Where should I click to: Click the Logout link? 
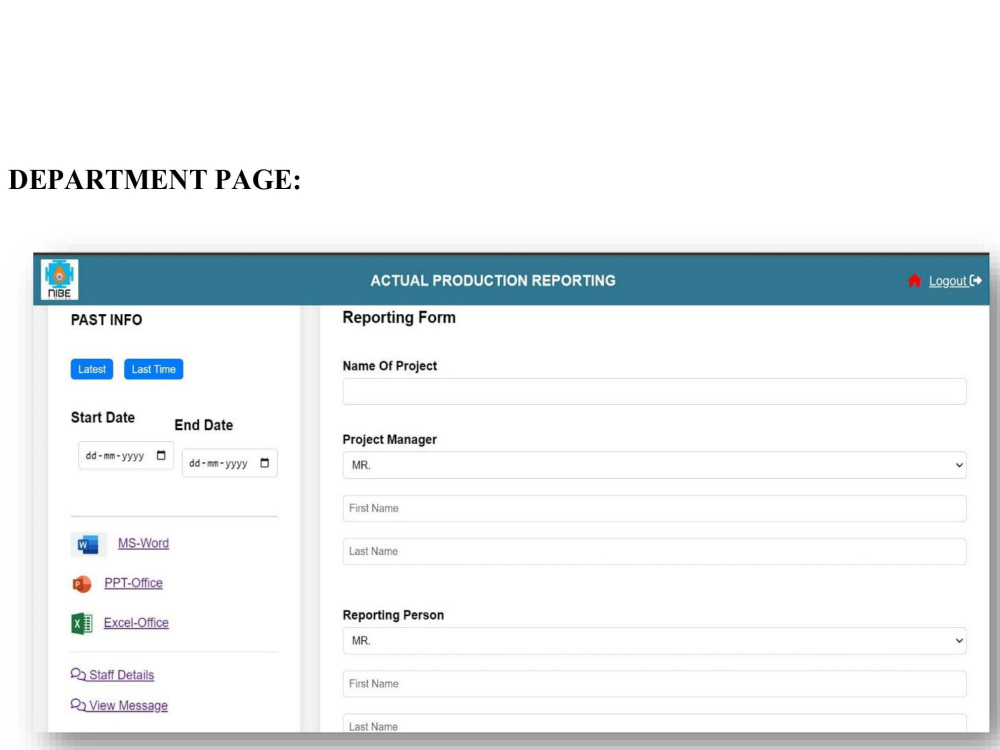pos(948,281)
